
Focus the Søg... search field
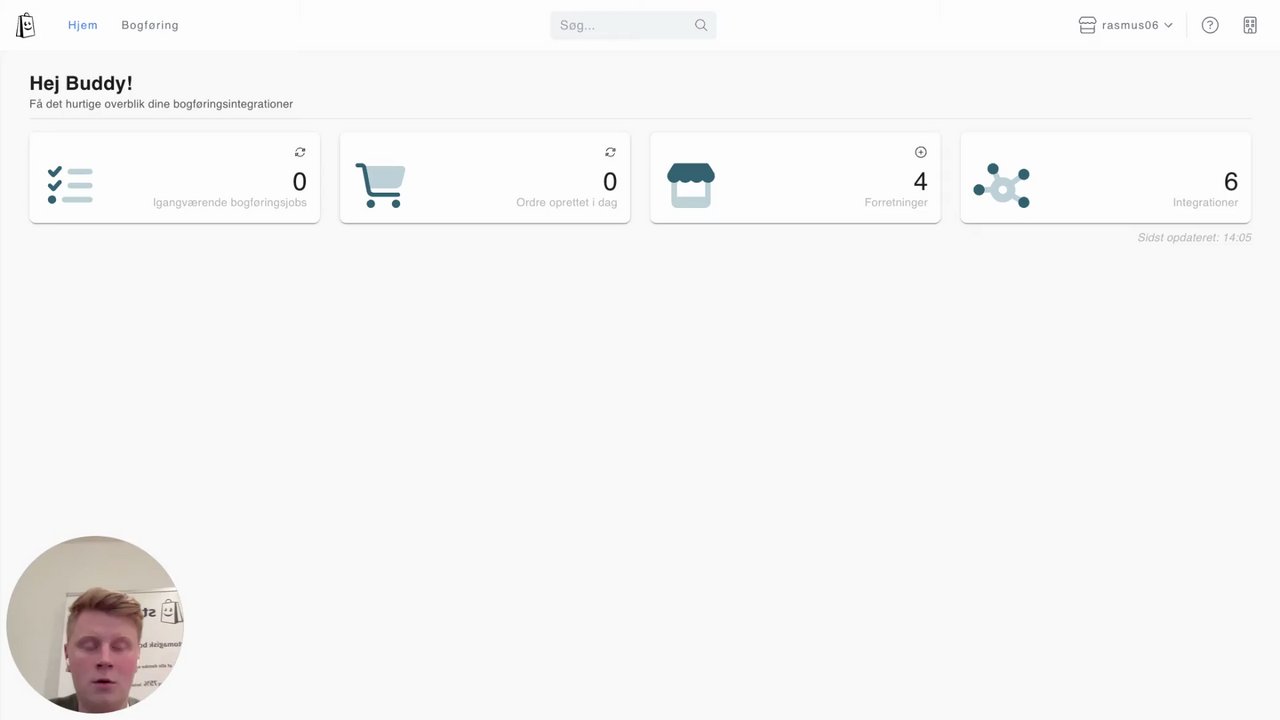pos(633,25)
